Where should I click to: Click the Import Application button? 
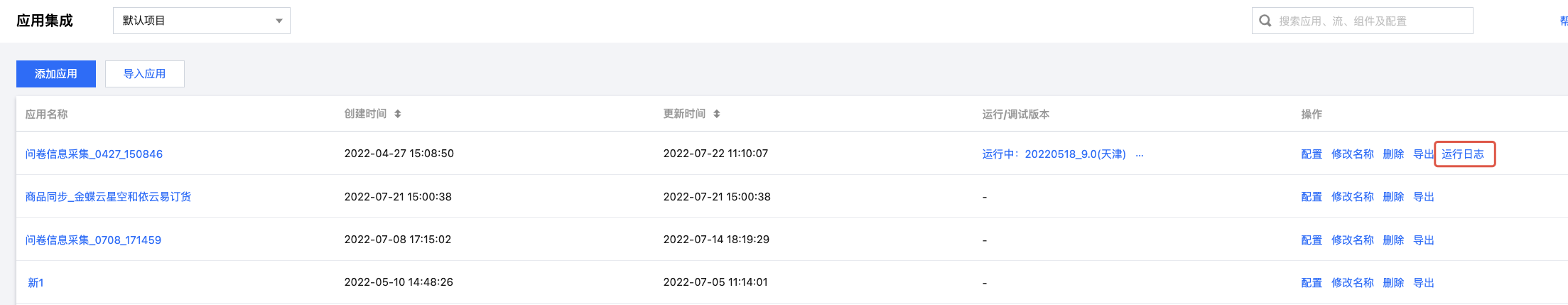[x=145, y=74]
